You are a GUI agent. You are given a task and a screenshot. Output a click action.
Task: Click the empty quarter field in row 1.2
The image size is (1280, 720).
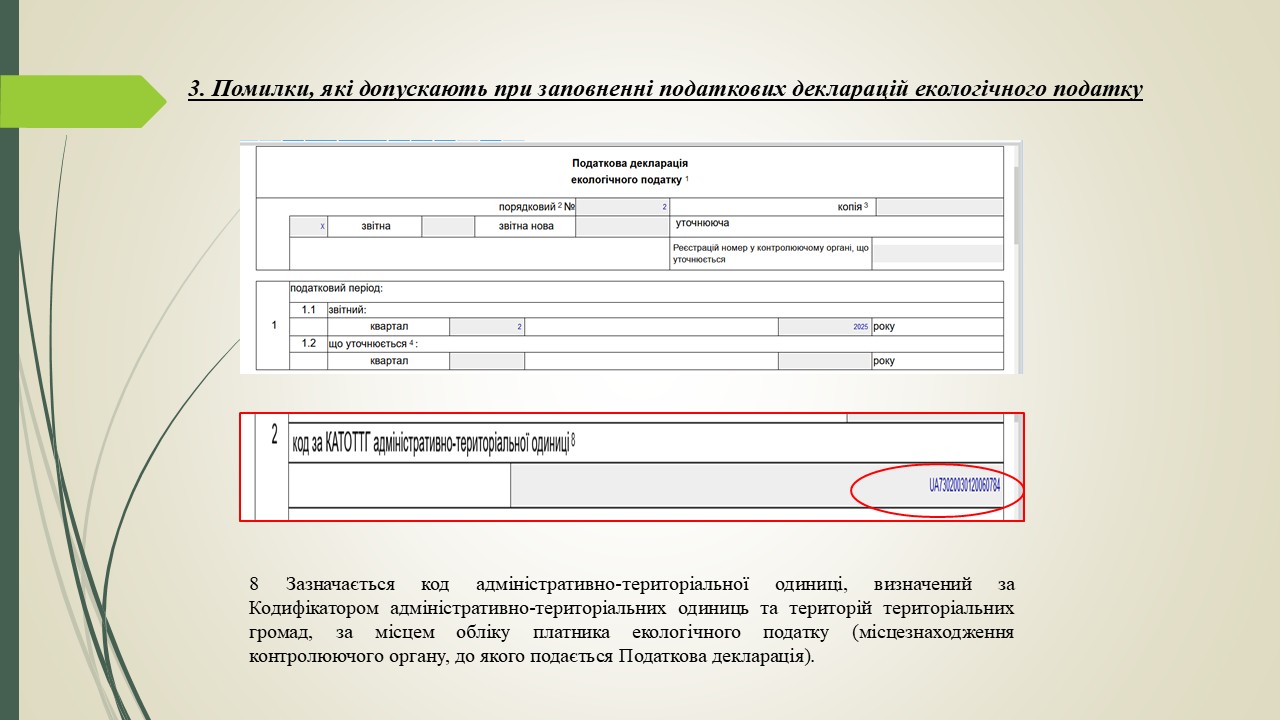coord(487,361)
